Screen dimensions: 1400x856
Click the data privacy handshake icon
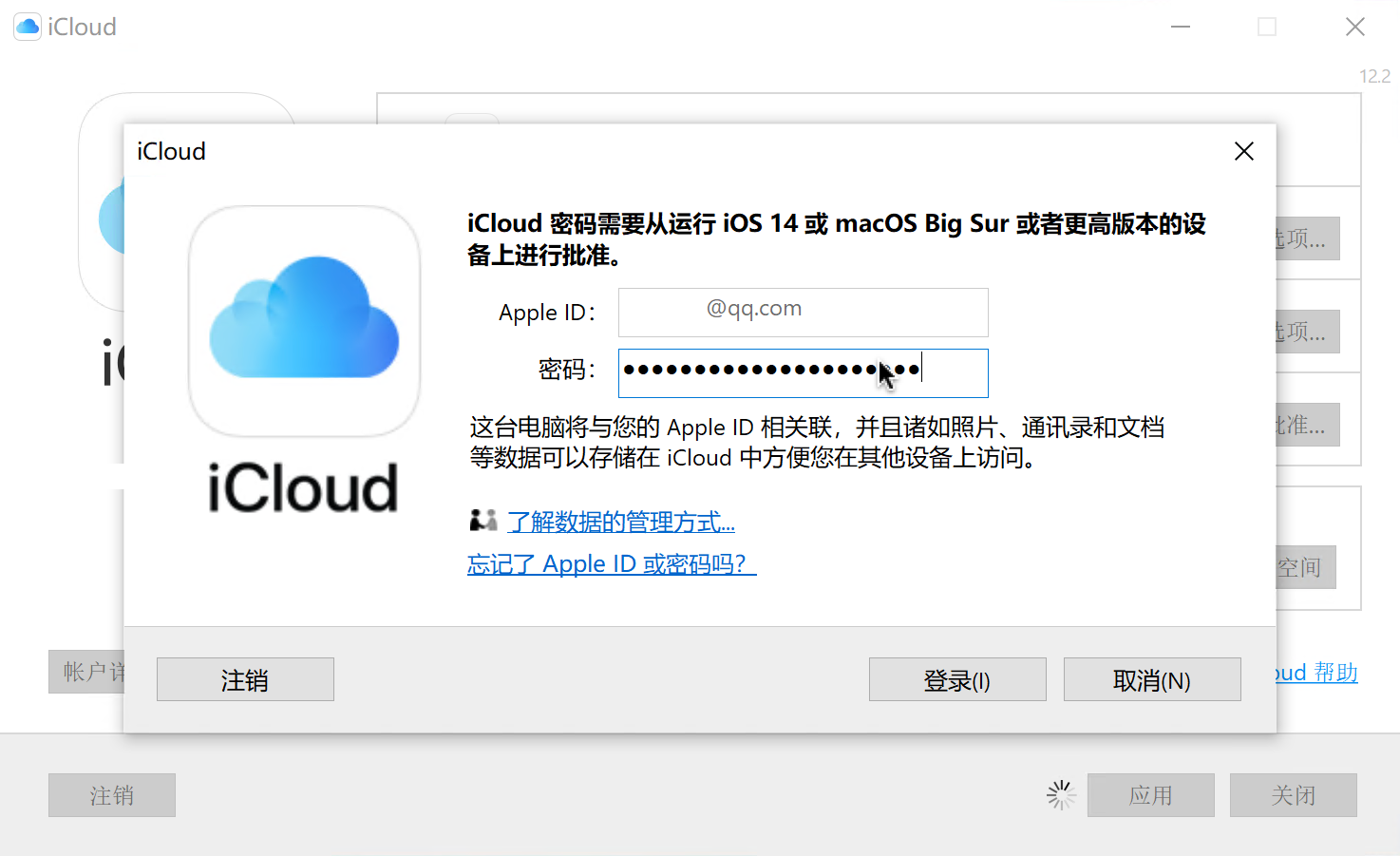pos(483,520)
